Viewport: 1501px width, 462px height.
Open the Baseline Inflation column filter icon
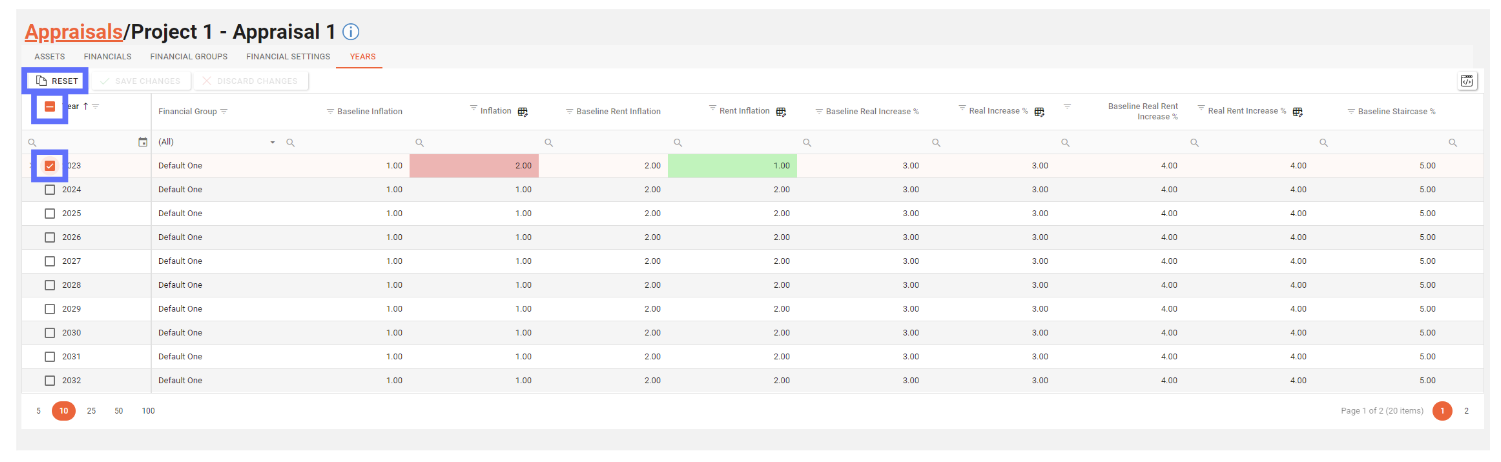point(330,111)
